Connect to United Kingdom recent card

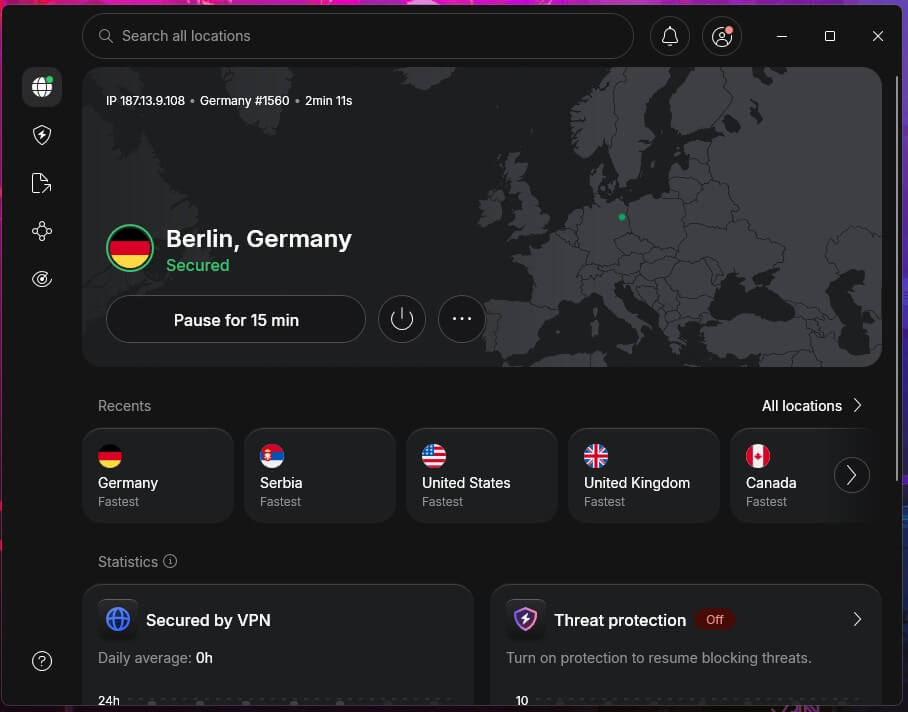[644, 475]
